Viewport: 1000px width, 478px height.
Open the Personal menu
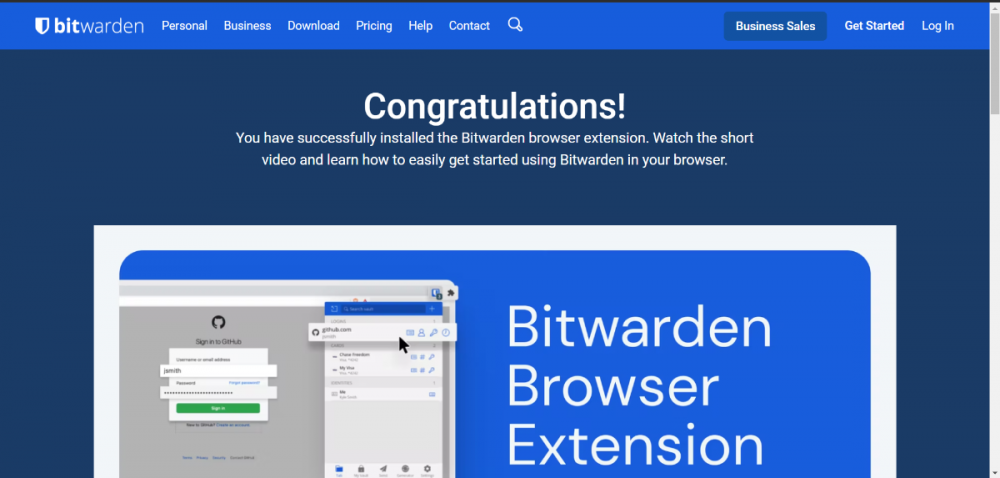point(184,26)
